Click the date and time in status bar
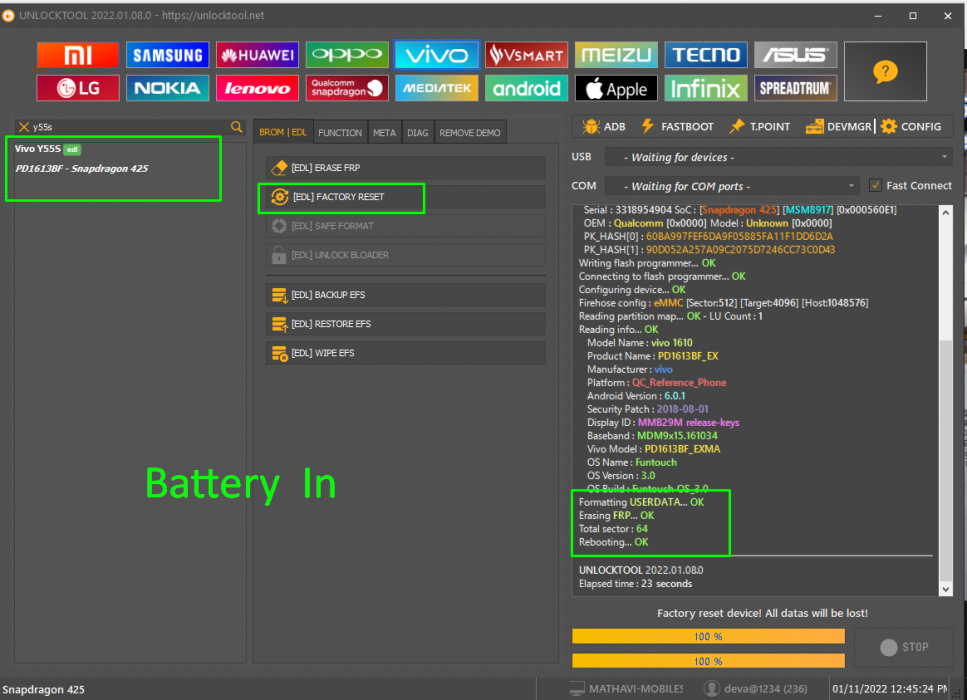 pyautogui.click(x=889, y=689)
